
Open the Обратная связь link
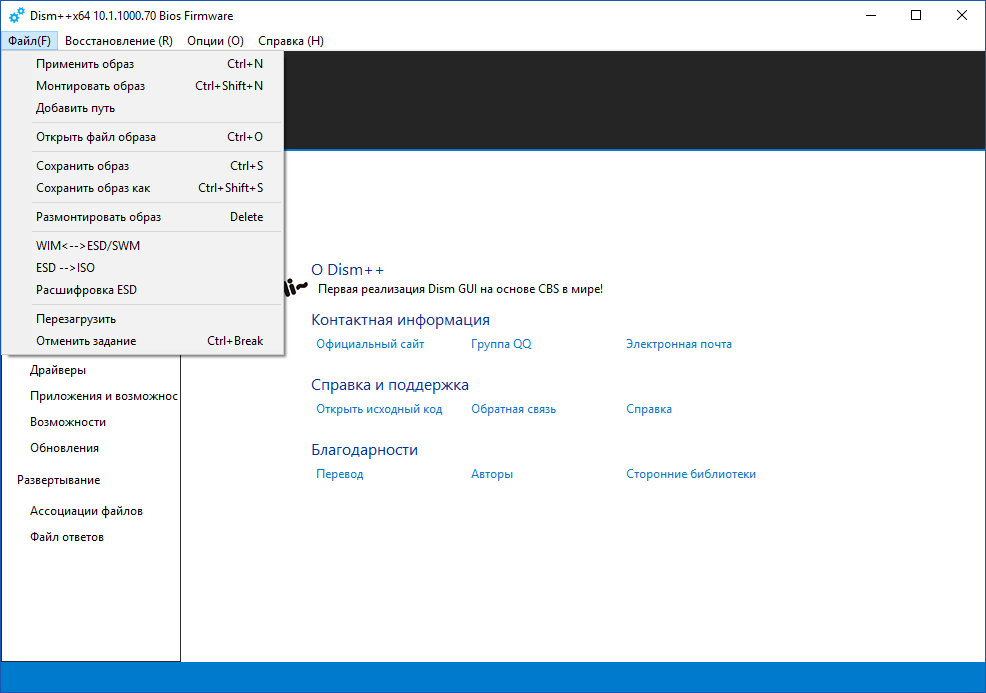tap(514, 409)
